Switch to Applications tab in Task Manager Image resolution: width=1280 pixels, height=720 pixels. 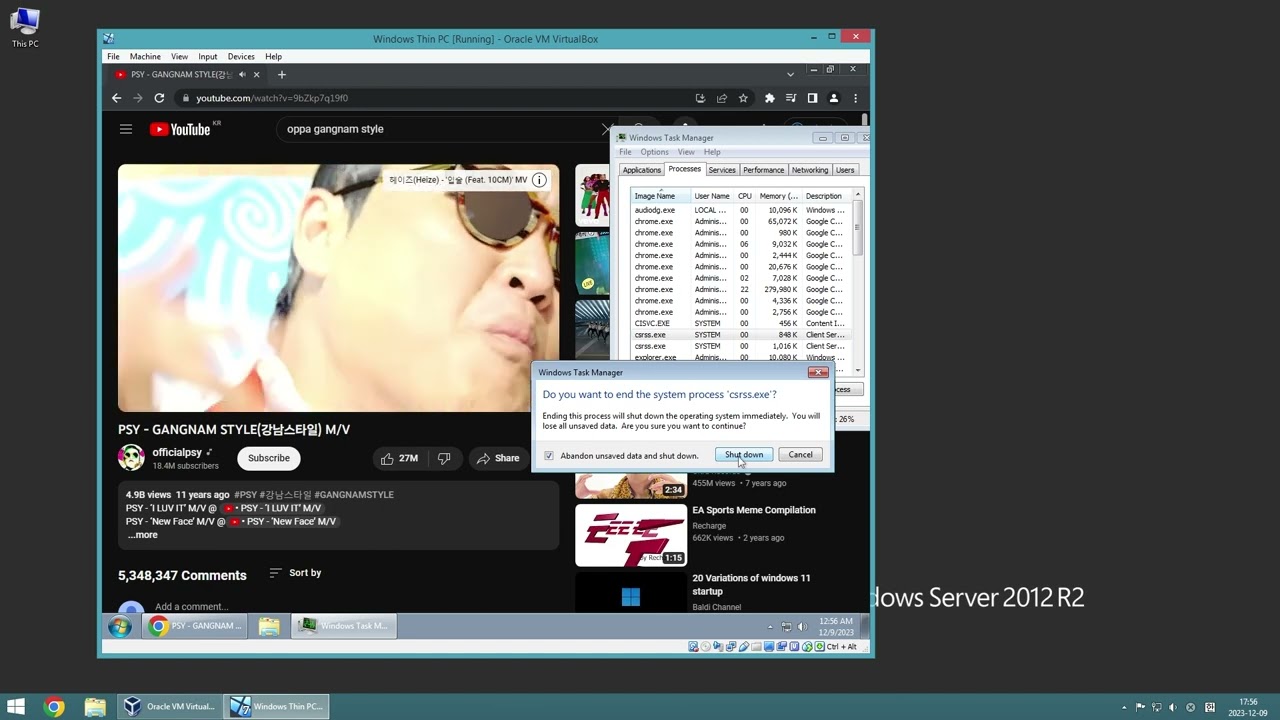[x=642, y=170]
